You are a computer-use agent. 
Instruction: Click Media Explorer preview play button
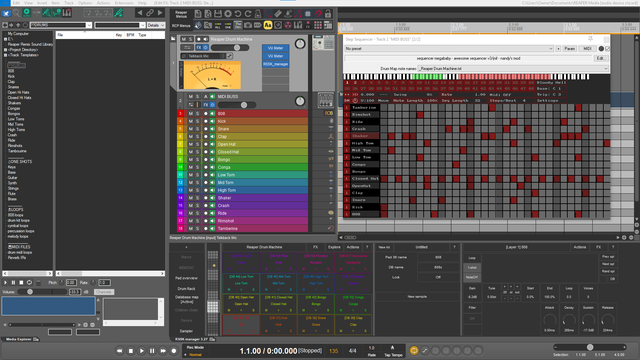(5, 282)
